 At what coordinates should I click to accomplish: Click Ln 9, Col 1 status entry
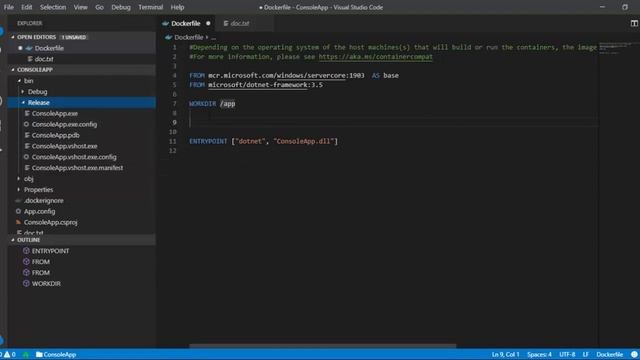[x=505, y=354]
